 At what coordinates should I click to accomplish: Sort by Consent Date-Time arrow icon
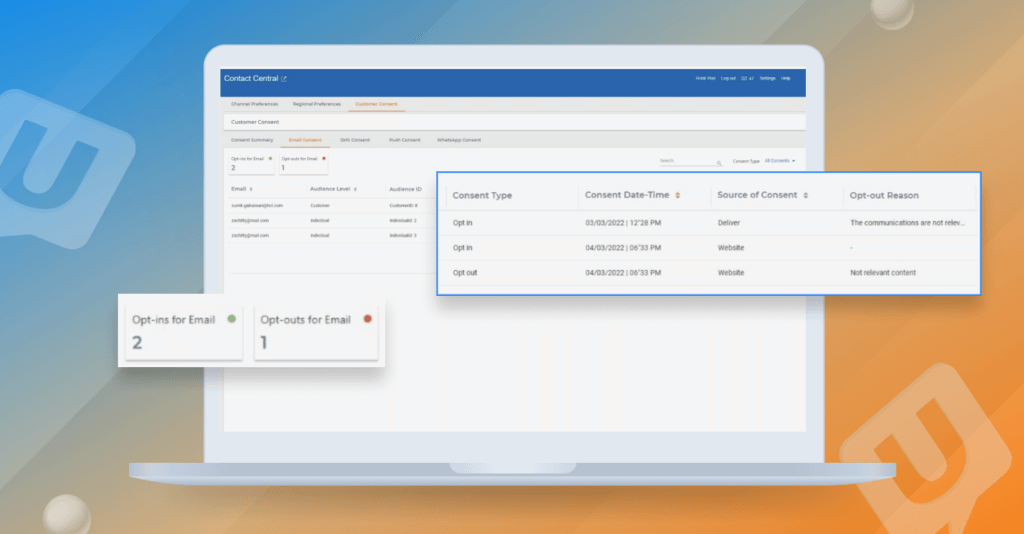pyautogui.click(x=679, y=195)
